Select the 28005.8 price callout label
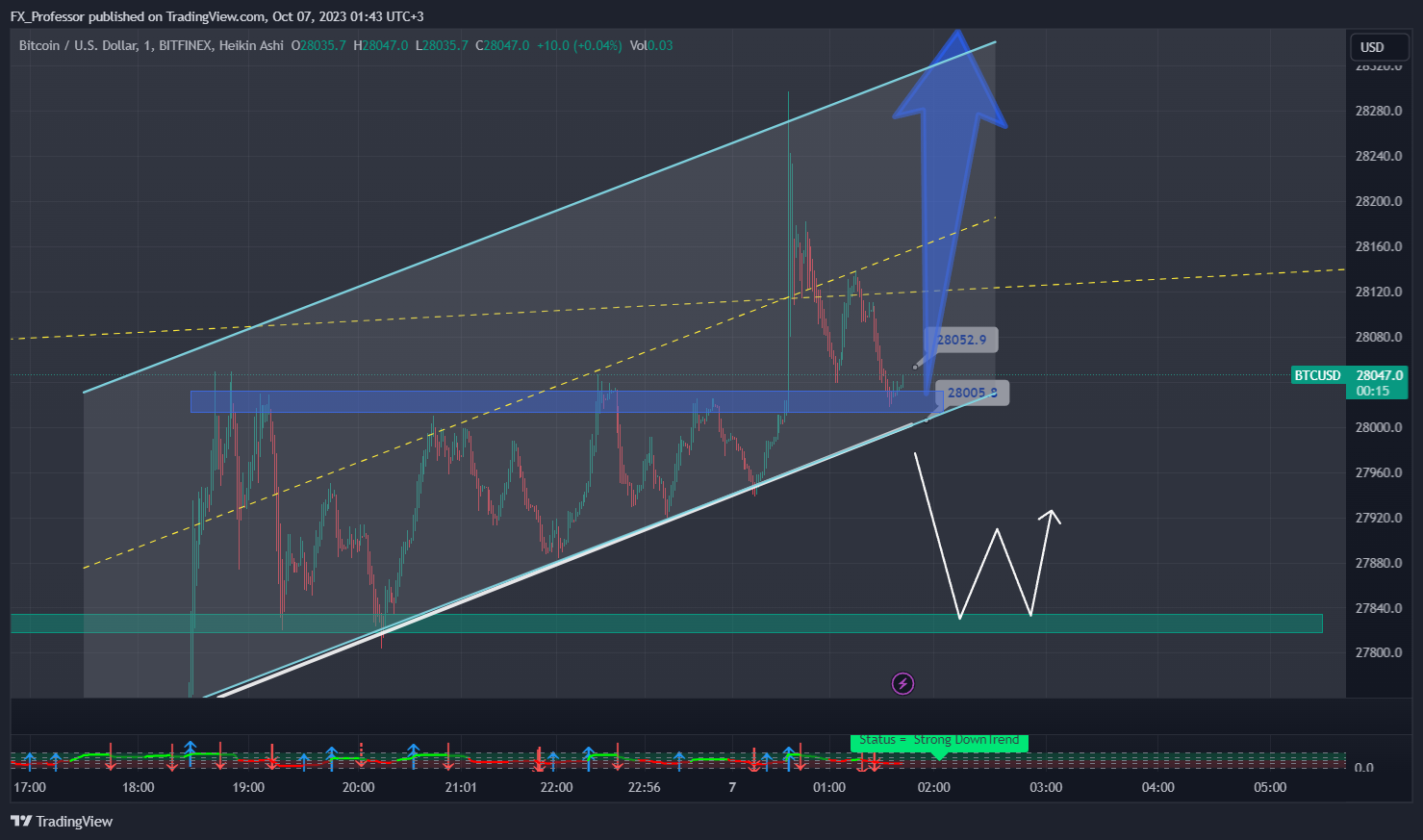 tap(972, 393)
